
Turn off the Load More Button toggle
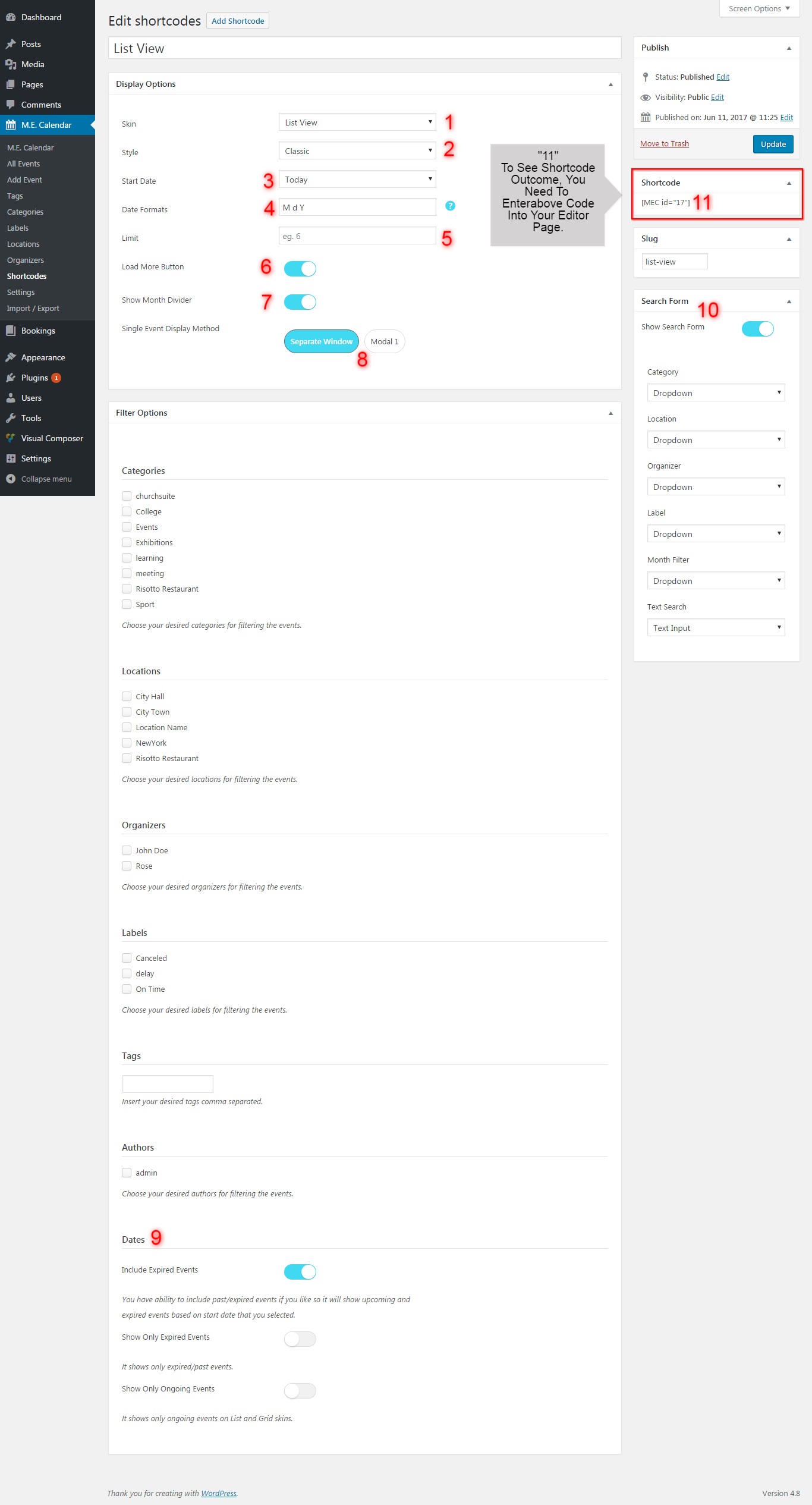click(x=300, y=269)
